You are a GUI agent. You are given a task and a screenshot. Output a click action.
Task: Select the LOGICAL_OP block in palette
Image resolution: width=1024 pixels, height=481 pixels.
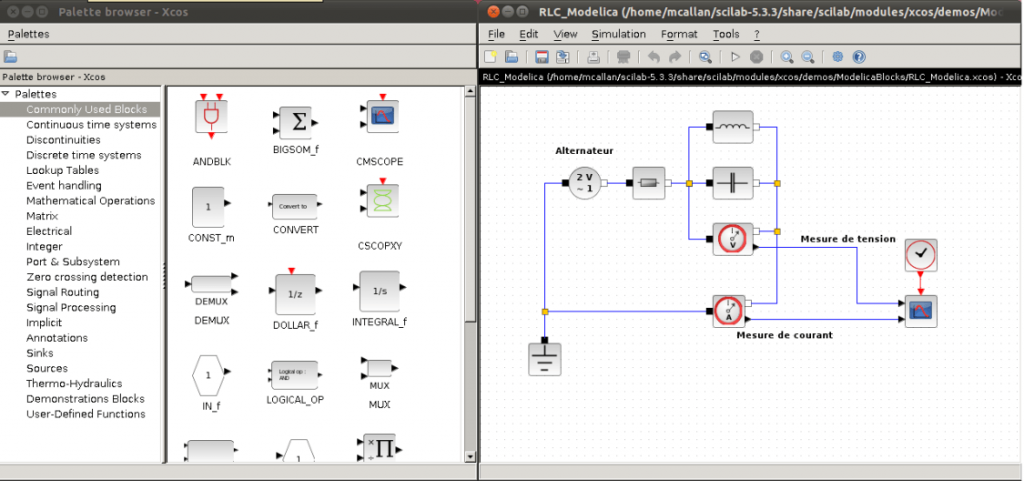coord(295,375)
